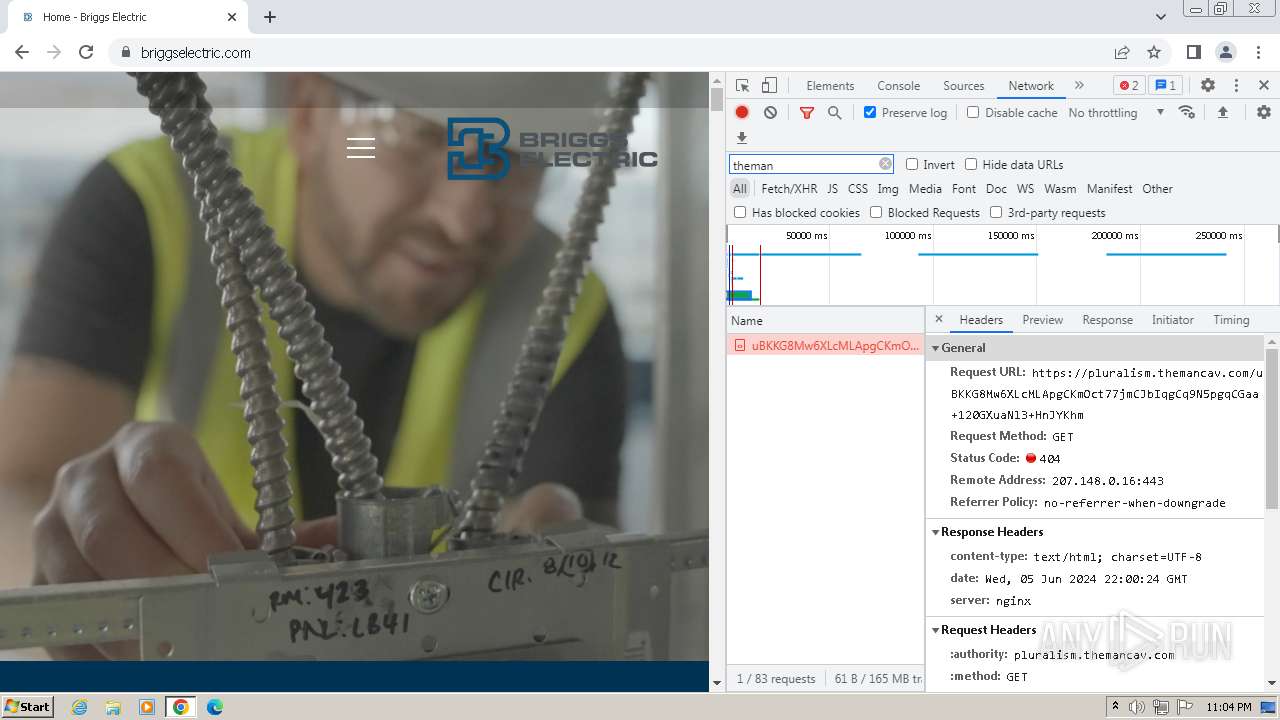Open the Initiator tab of request

point(1172,320)
